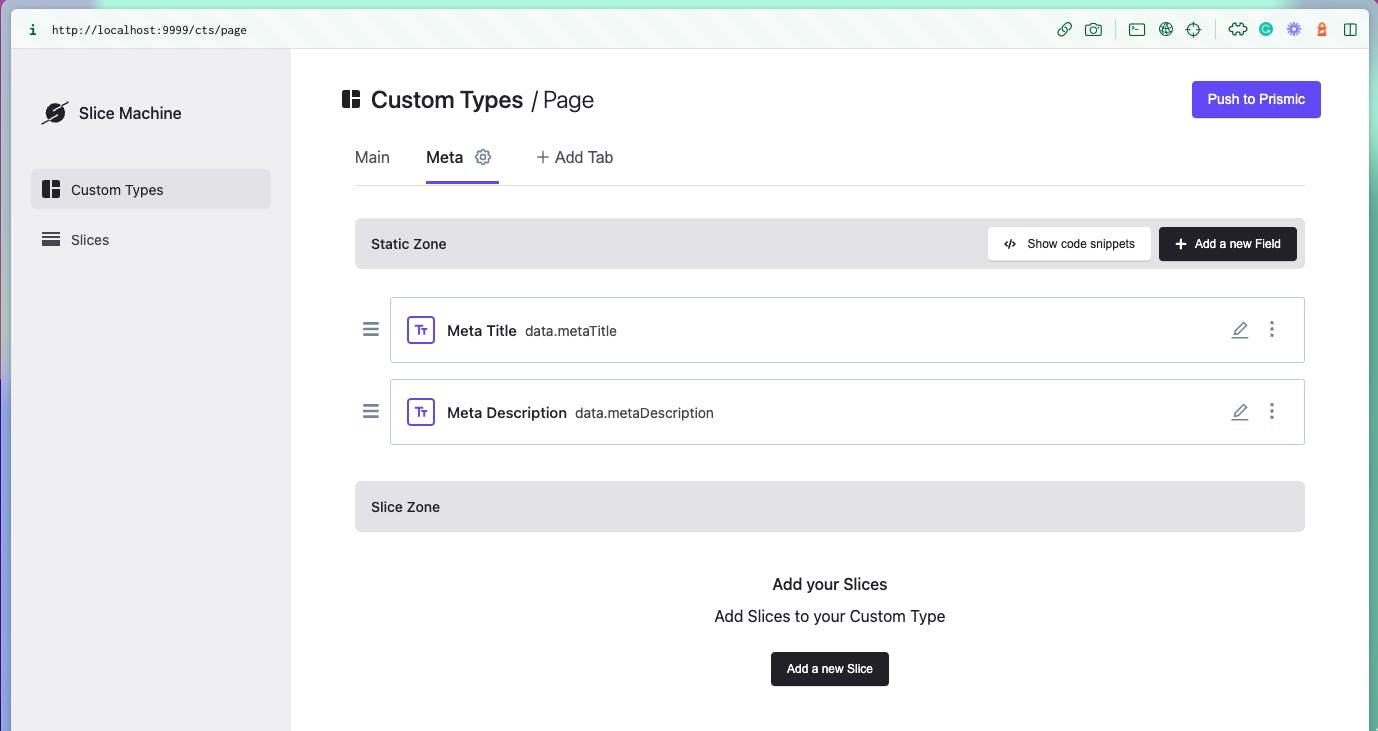Screen dimensions: 1378x731
Task: Click + Add Tab to create a tab
Action: point(574,157)
